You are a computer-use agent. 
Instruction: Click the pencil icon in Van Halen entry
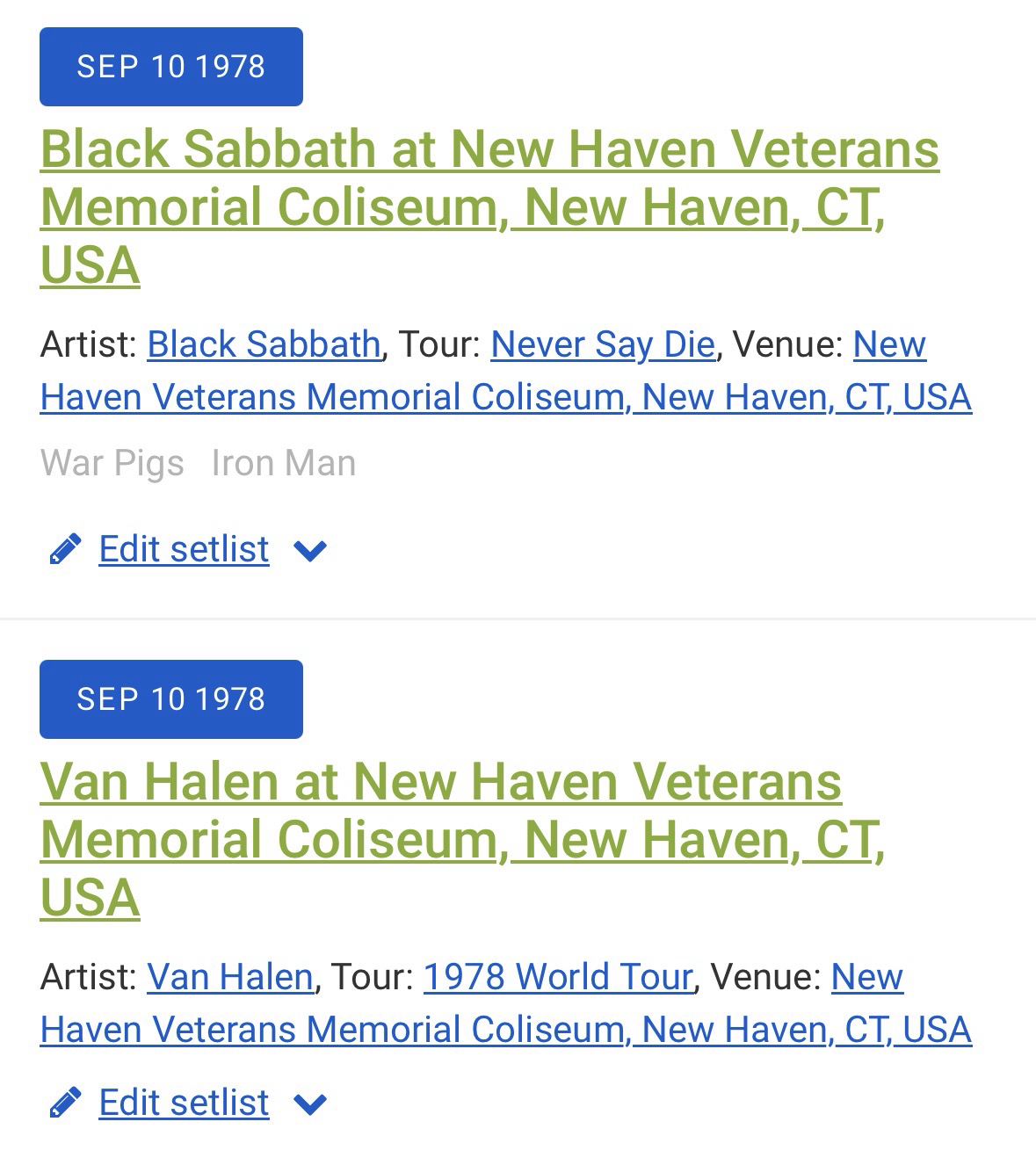tap(65, 1103)
